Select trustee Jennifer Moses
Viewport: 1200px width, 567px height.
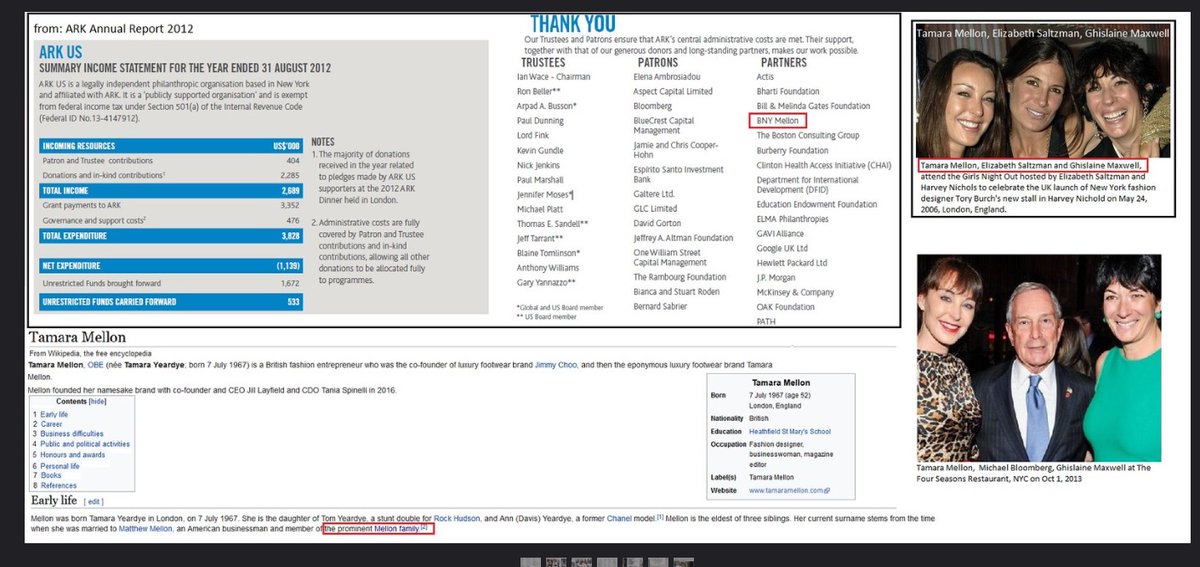click(x=544, y=194)
